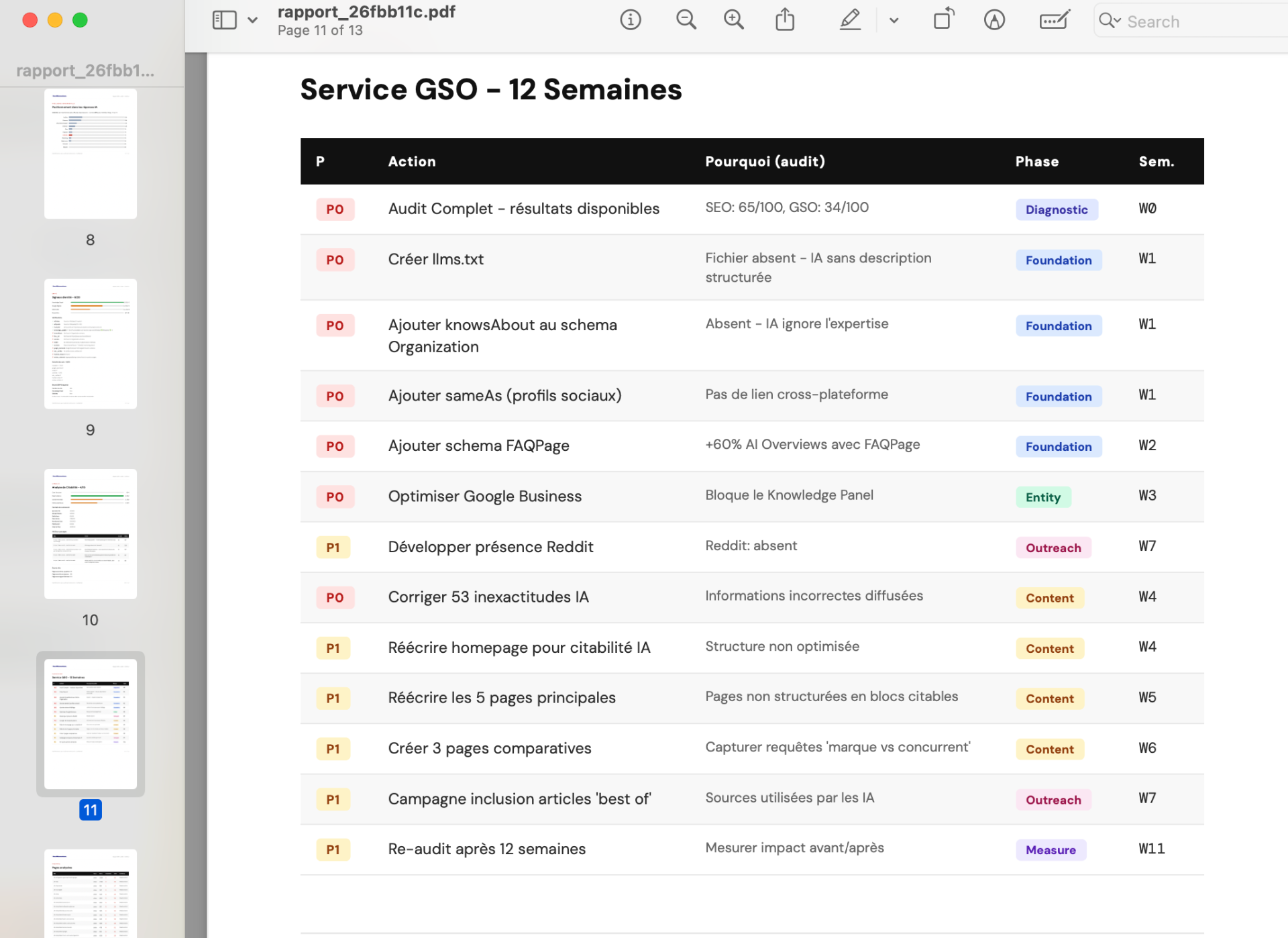Click the W3 week cell

pyautogui.click(x=1147, y=495)
